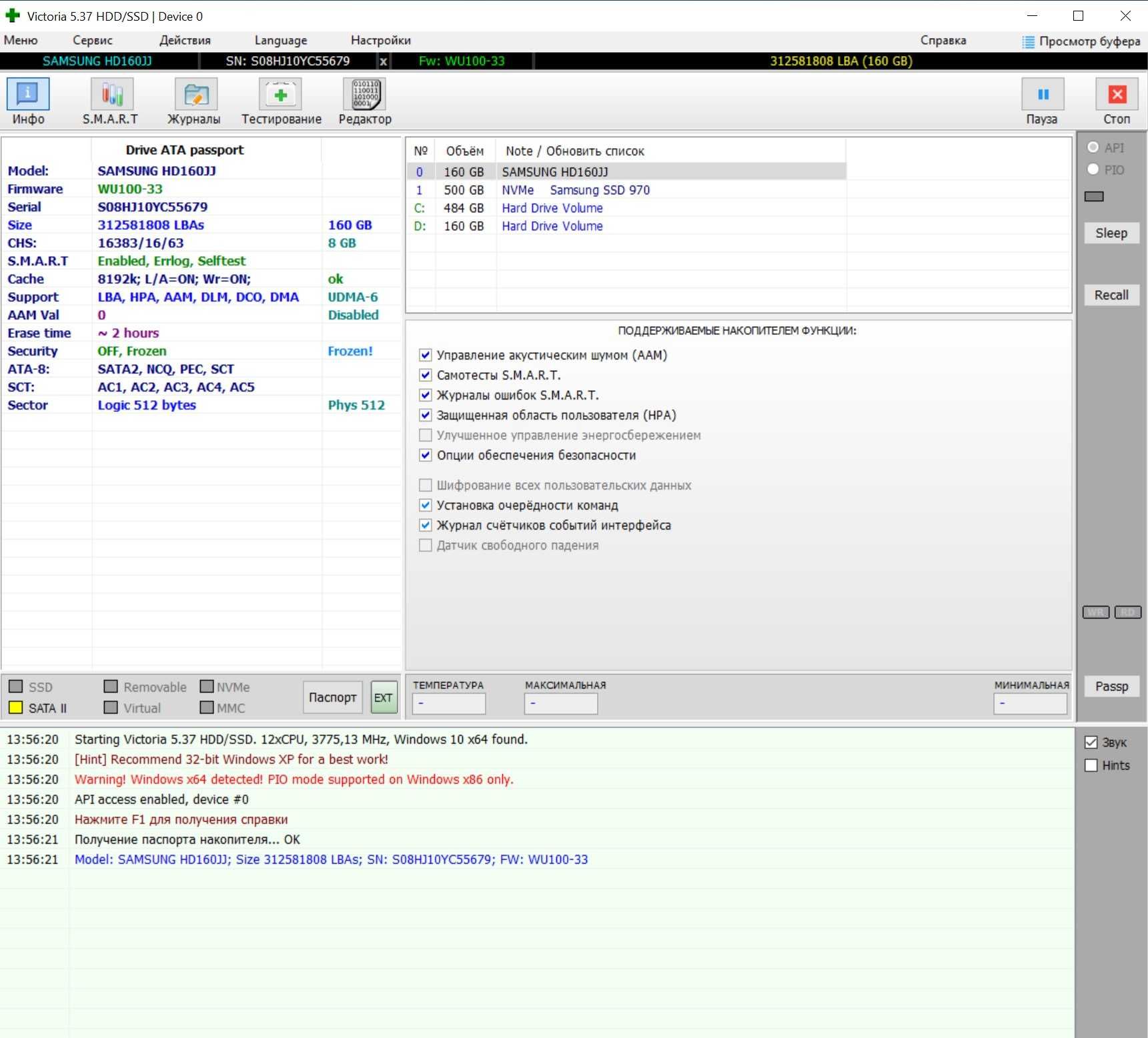This screenshot has width=1148, height=1038.
Task: Toggle Журнал счётчиков событий интерфейса checkbox
Action: [x=425, y=525]
